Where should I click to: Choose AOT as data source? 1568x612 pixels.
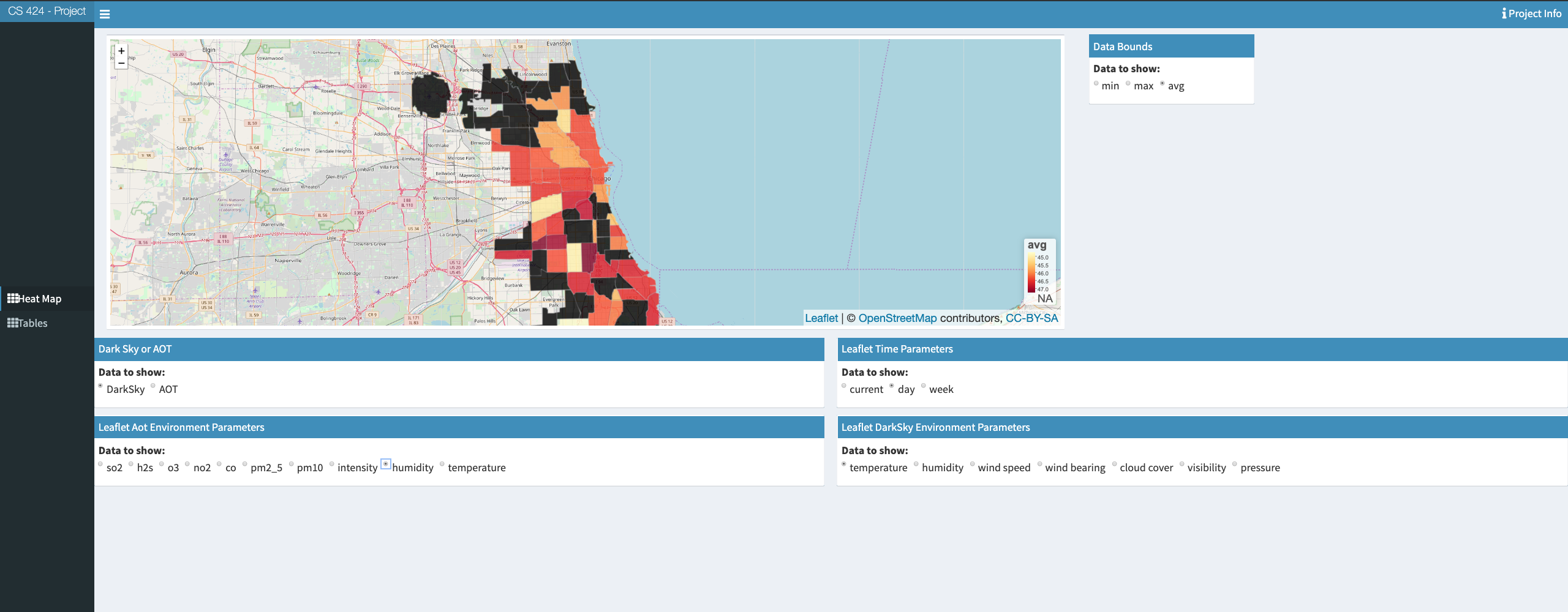153,386
